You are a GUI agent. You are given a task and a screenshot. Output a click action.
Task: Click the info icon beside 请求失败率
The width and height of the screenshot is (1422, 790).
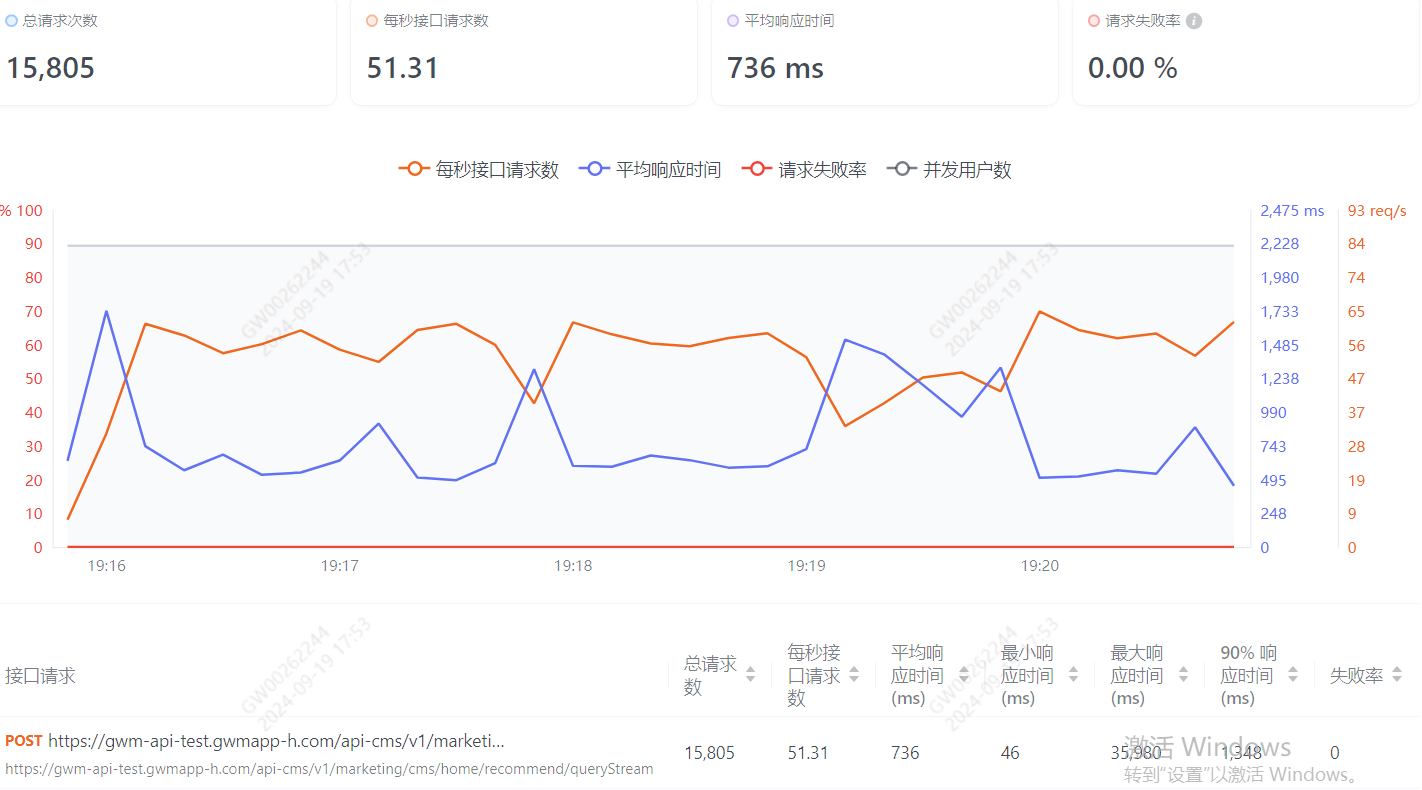click(1193, 21)
